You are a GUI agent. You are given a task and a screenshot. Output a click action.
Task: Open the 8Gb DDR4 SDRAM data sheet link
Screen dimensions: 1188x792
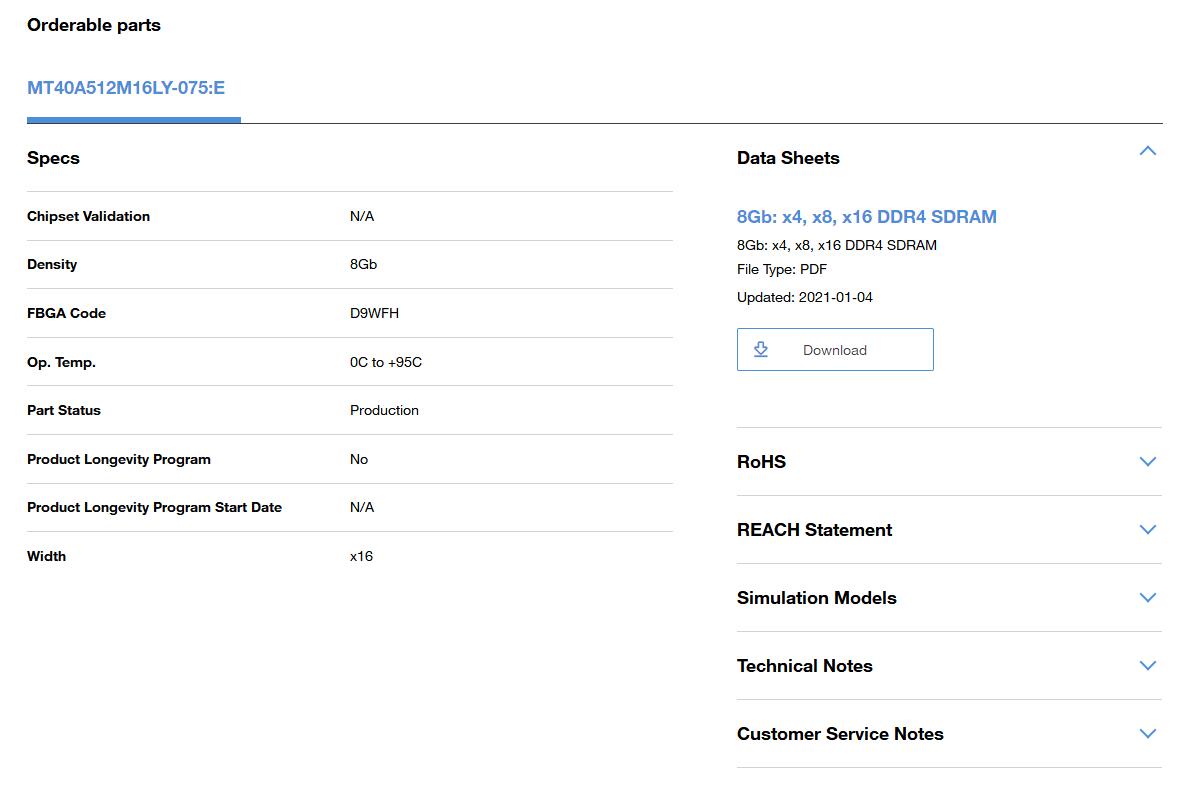(x=866, y=217)
